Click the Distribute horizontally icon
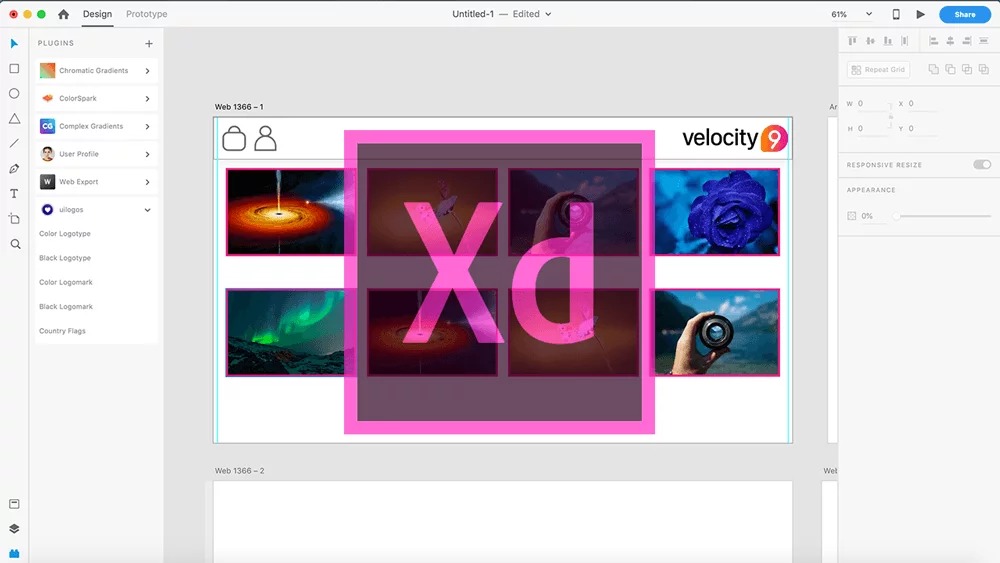Viewport: 1000px width, 563px height. click(904, 41)
